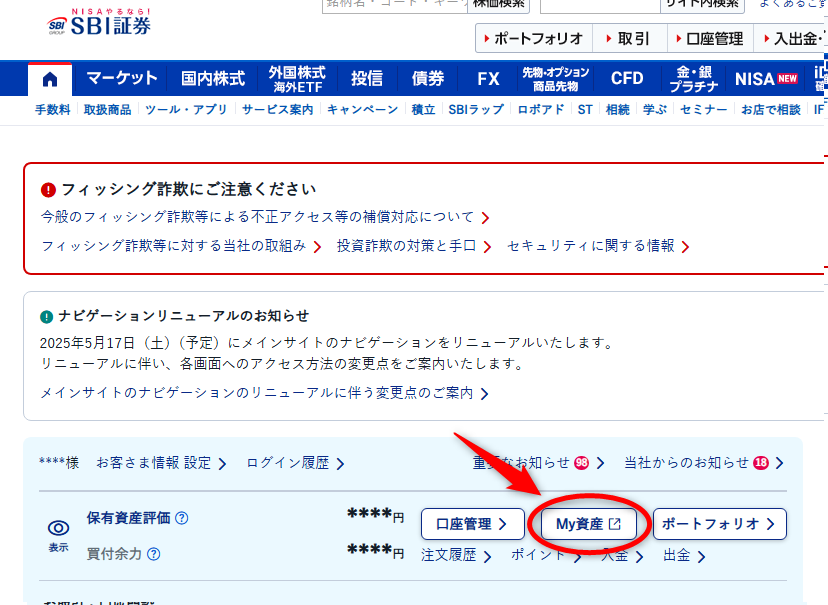Click ポートフォリオ button in asset panel
This screenshot has height=605, width=828.
[720, 524]
